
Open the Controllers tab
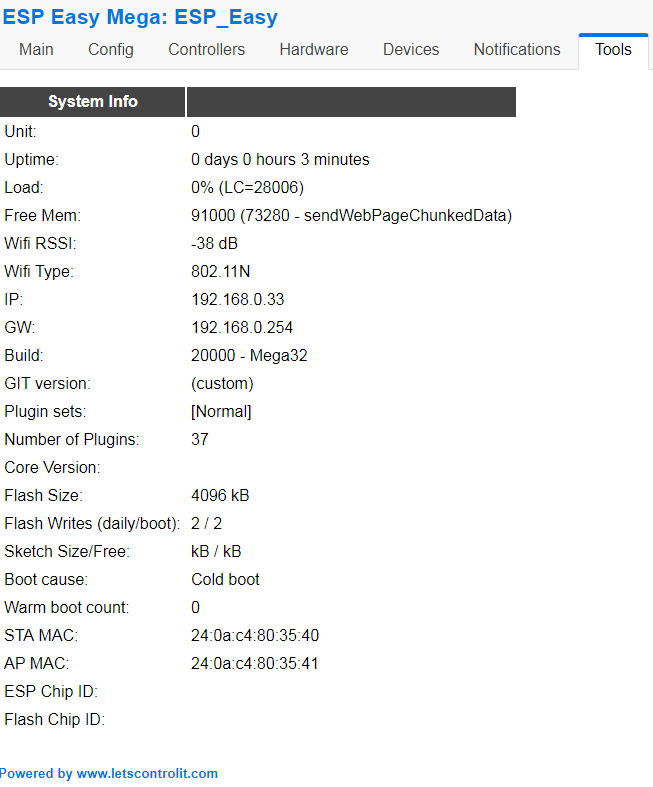[x=206, y=50]
